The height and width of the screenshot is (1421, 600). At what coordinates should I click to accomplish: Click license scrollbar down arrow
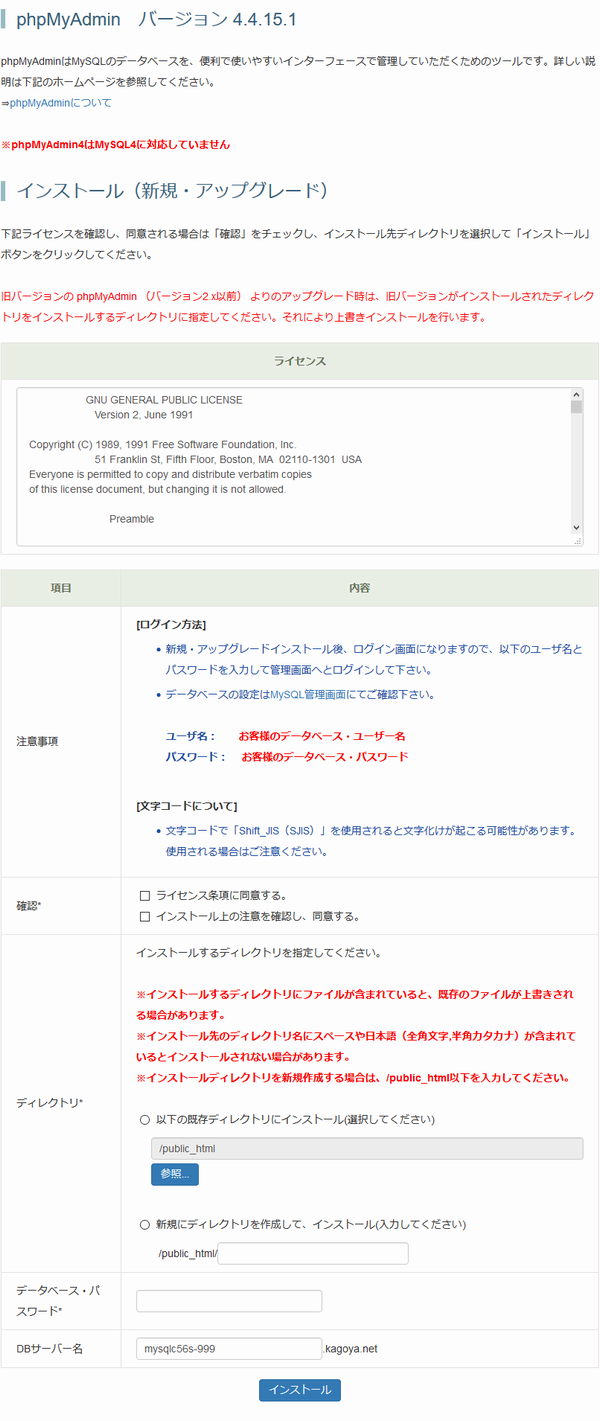tap(576, 527)
